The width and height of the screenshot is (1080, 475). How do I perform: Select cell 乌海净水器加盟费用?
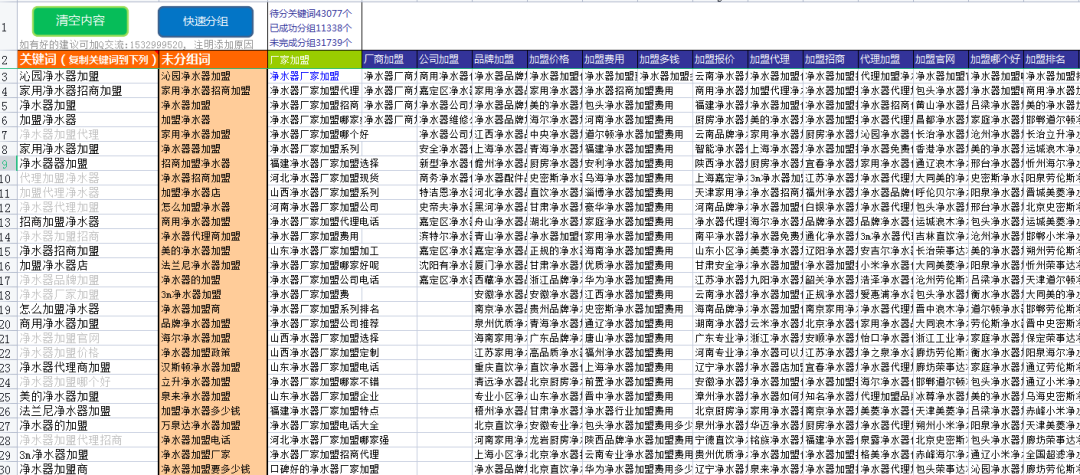(629, 178)
